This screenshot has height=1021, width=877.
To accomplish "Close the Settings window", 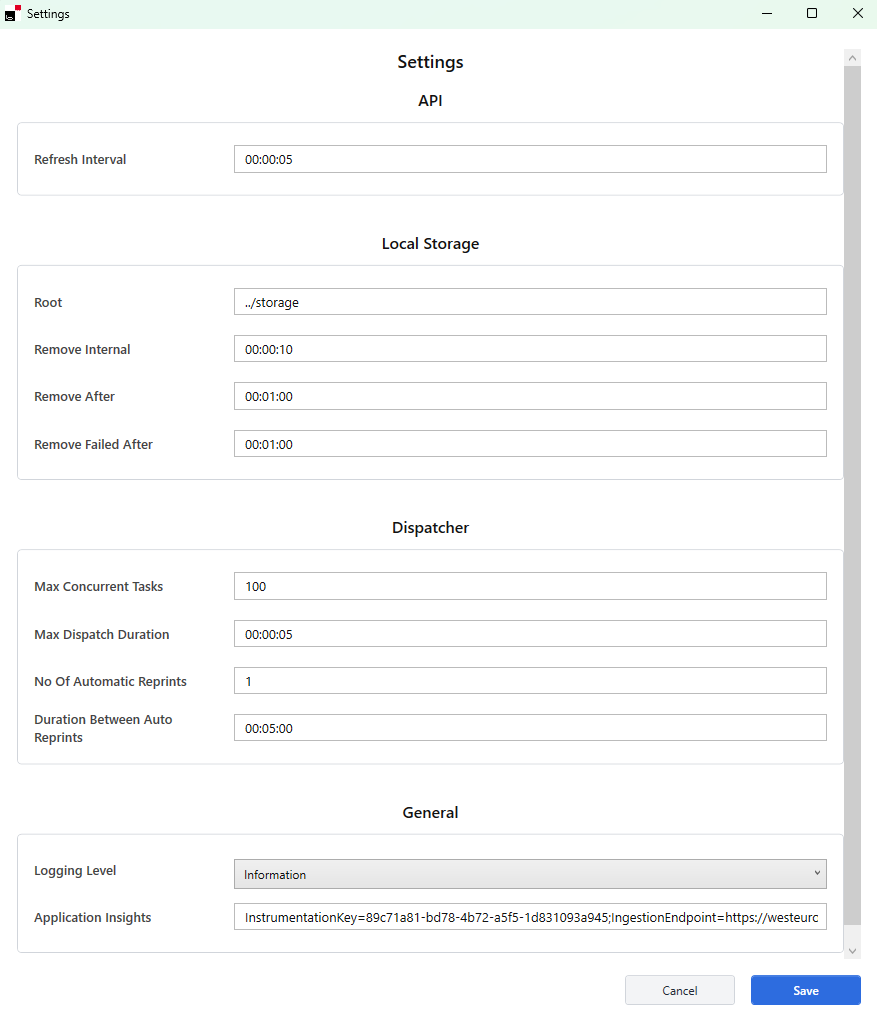I will click(x=857, y=14).
